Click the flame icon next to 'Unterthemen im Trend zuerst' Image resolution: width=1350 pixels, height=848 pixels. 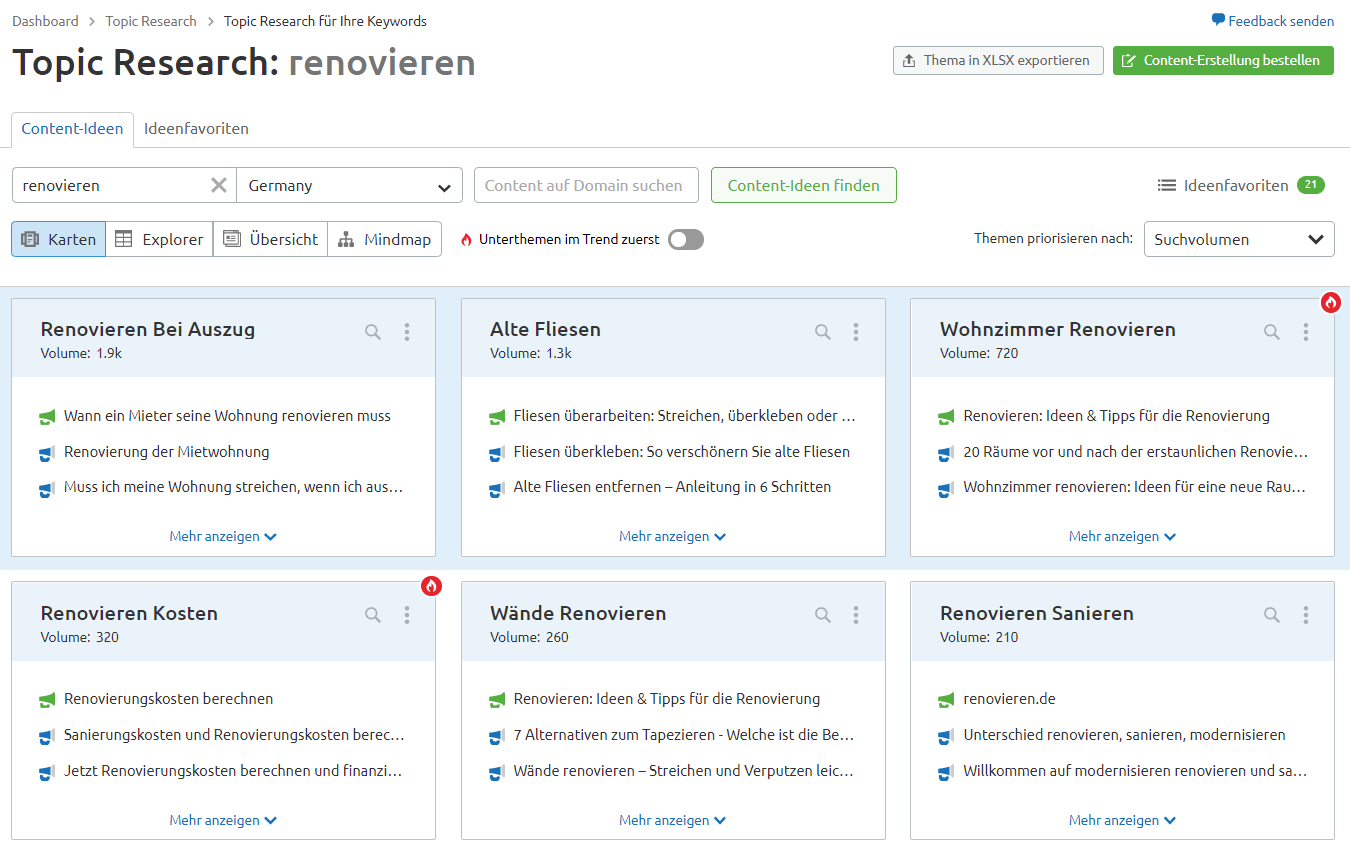click(x=466, y=240)
